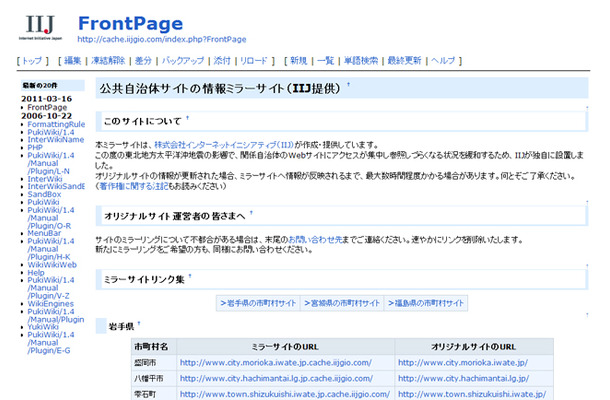
Task: Open 添付 (attach) in the navigation bar
Action: coord(222,61)
